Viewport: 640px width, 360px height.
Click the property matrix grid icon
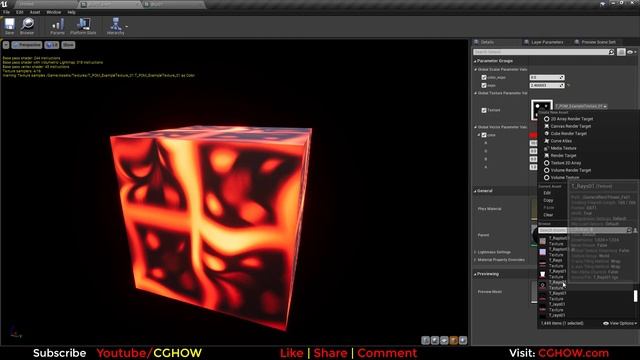621,52
